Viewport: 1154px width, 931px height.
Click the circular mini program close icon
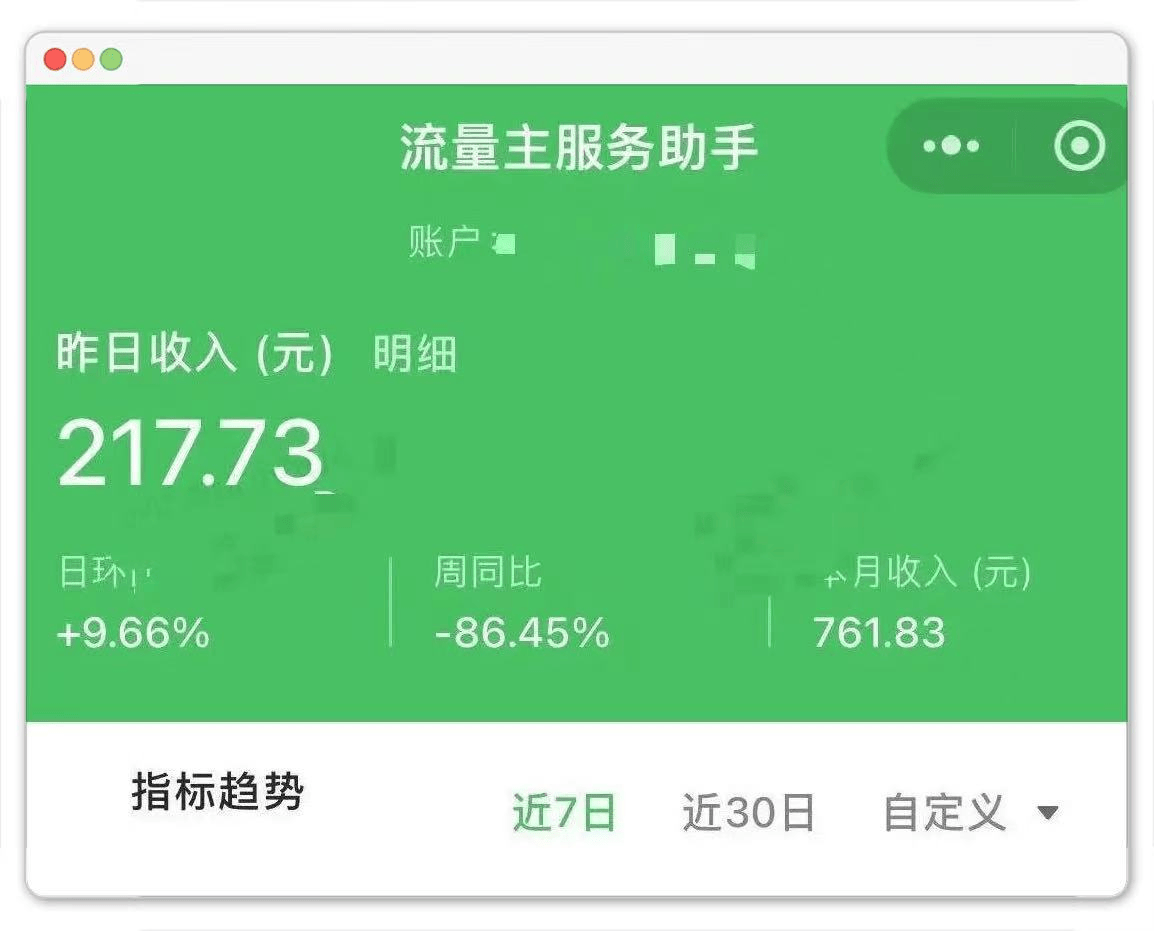(x=1079, y=147)
